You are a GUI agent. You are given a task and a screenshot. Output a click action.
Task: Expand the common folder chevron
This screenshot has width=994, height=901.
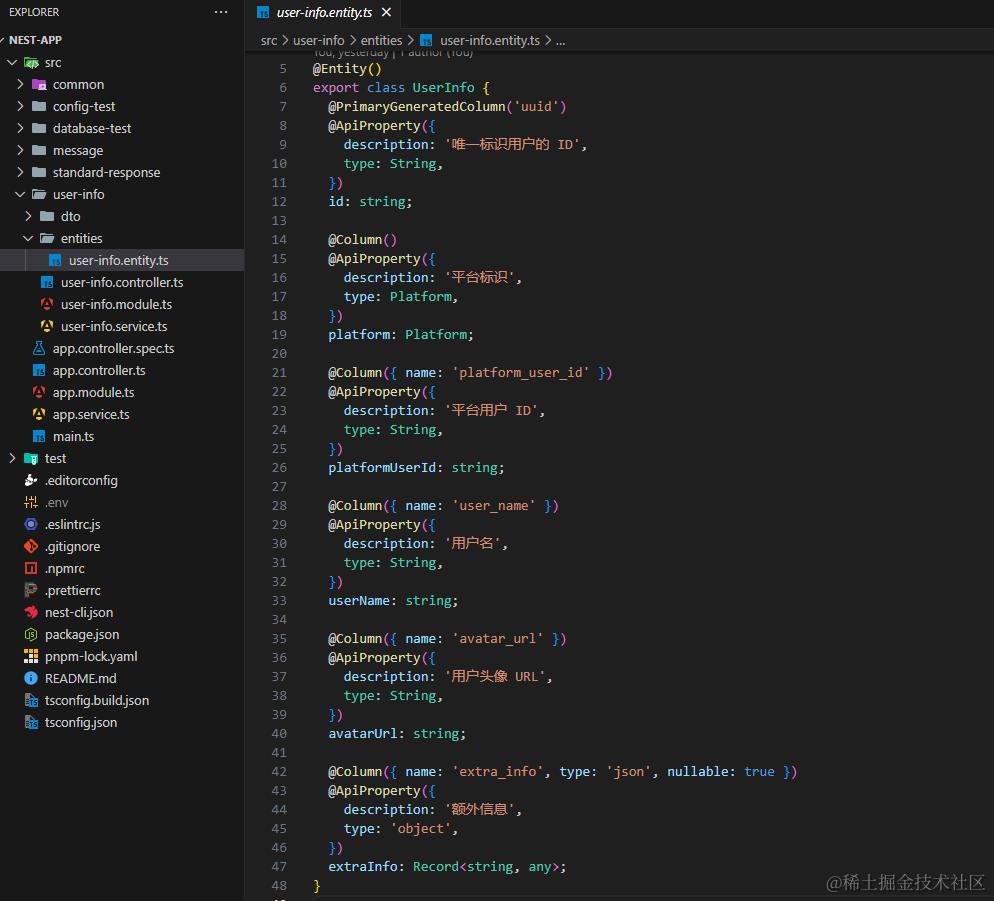(20, 84)
